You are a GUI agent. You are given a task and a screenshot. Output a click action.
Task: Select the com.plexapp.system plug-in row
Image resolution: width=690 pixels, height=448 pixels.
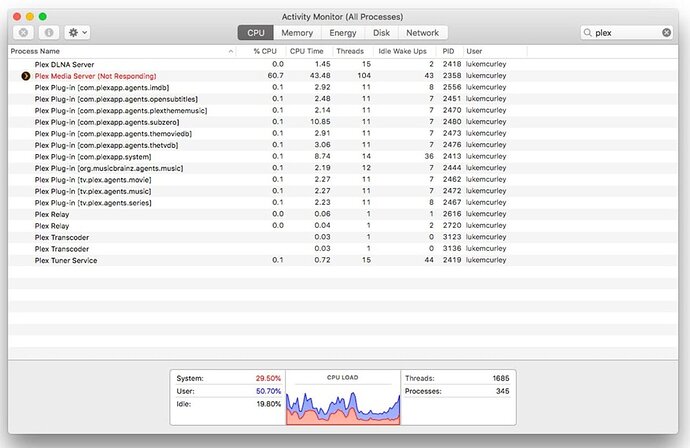tap(342, 156)
